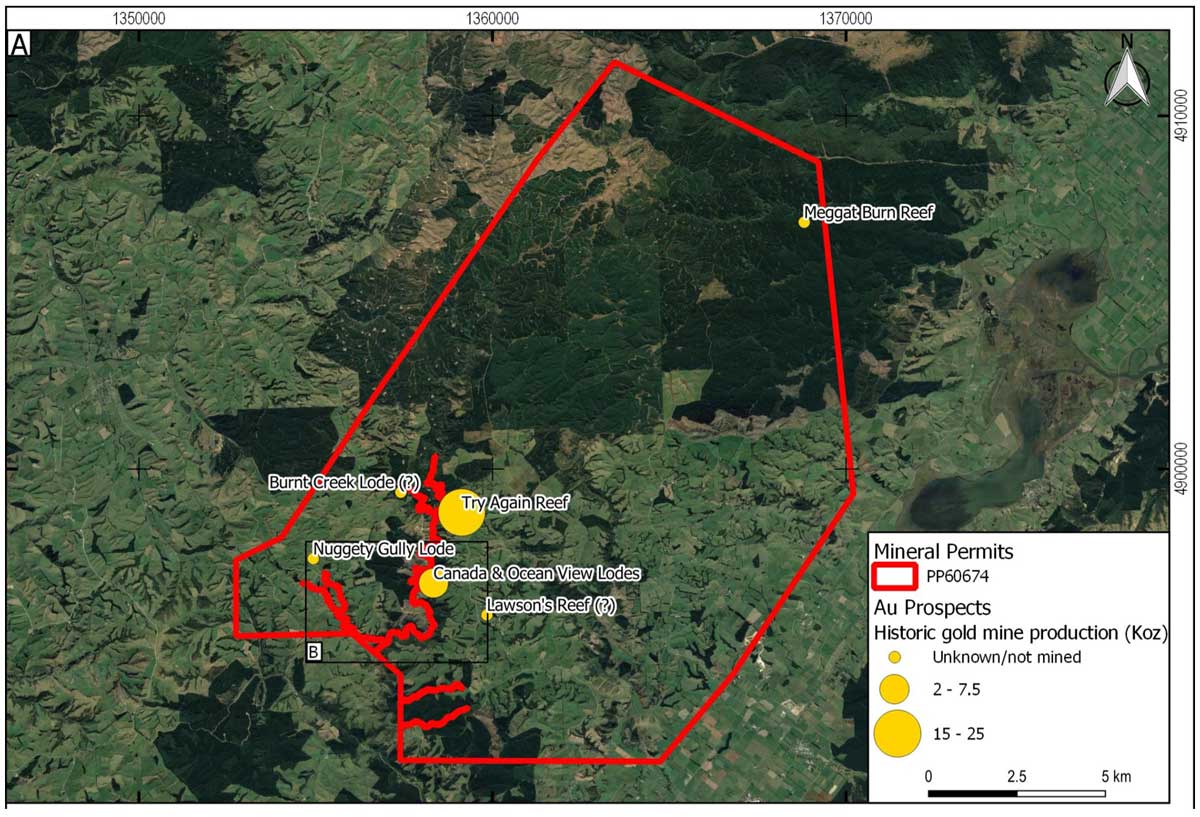Image resolution: width=1200 pixels, height=817 pixels.
Task: Click the Try Again Reef yellow circle
Action: click(x=461, y=513)
